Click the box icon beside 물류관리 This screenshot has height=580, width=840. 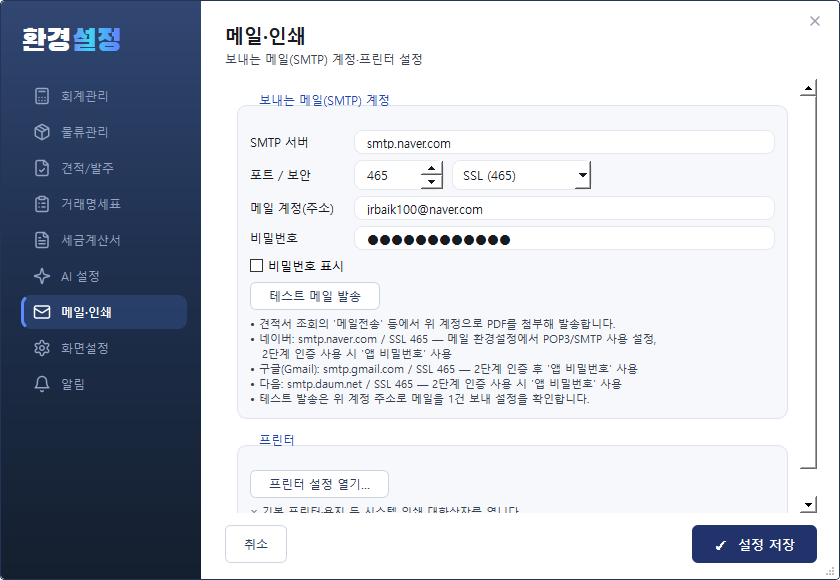pos(42,132)
